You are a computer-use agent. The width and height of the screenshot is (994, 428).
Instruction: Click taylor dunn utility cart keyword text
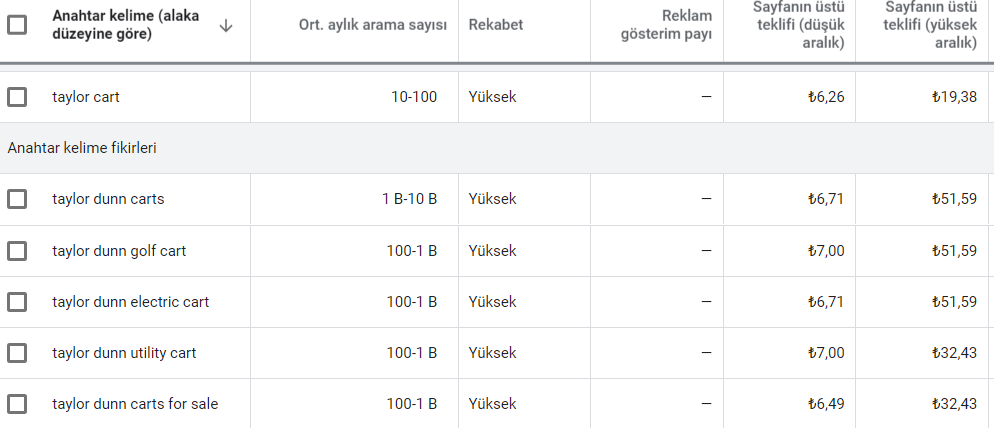click(124, 353)
